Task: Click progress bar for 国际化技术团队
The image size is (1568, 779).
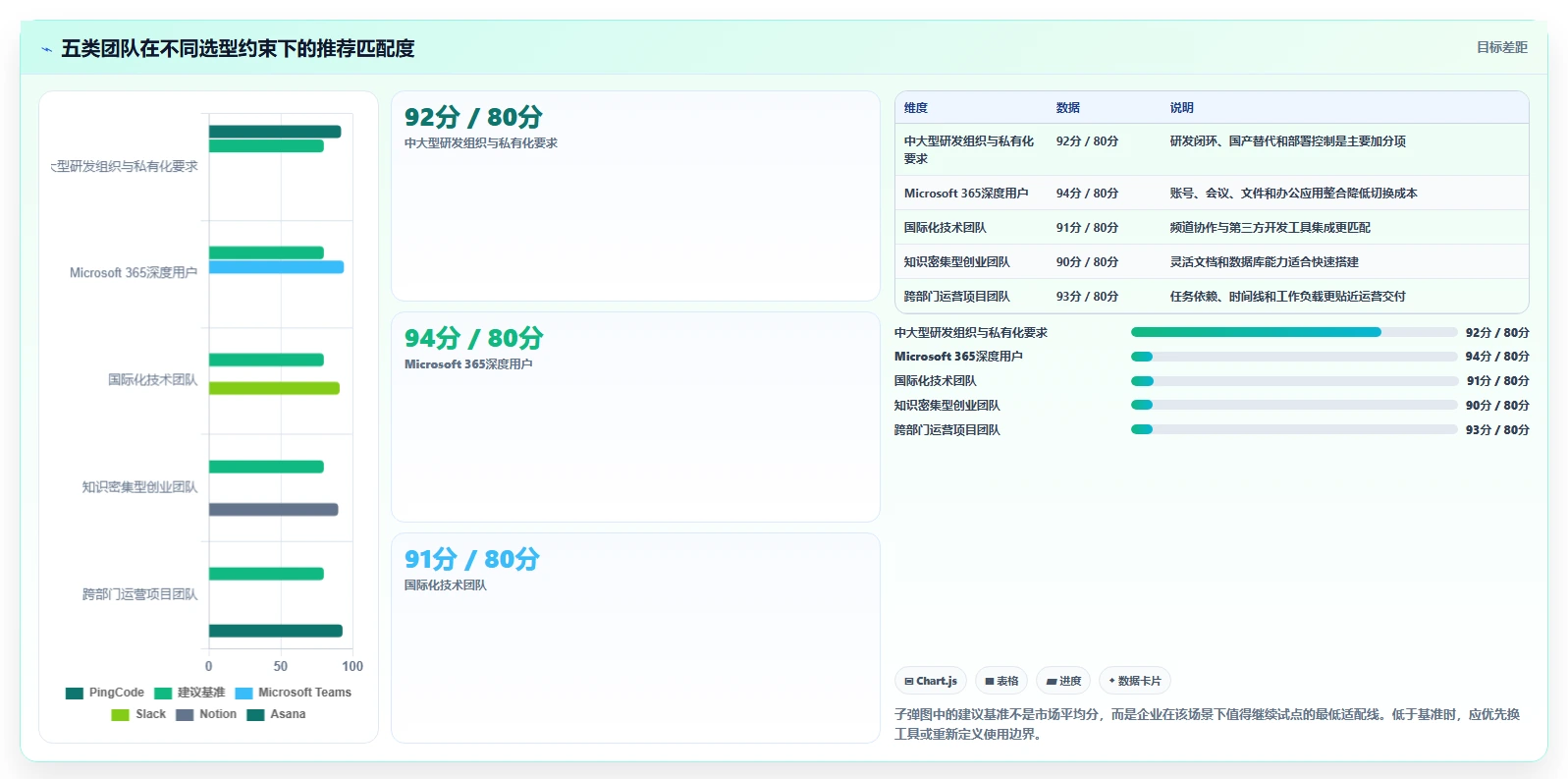Action: [x=1294, y=381]
